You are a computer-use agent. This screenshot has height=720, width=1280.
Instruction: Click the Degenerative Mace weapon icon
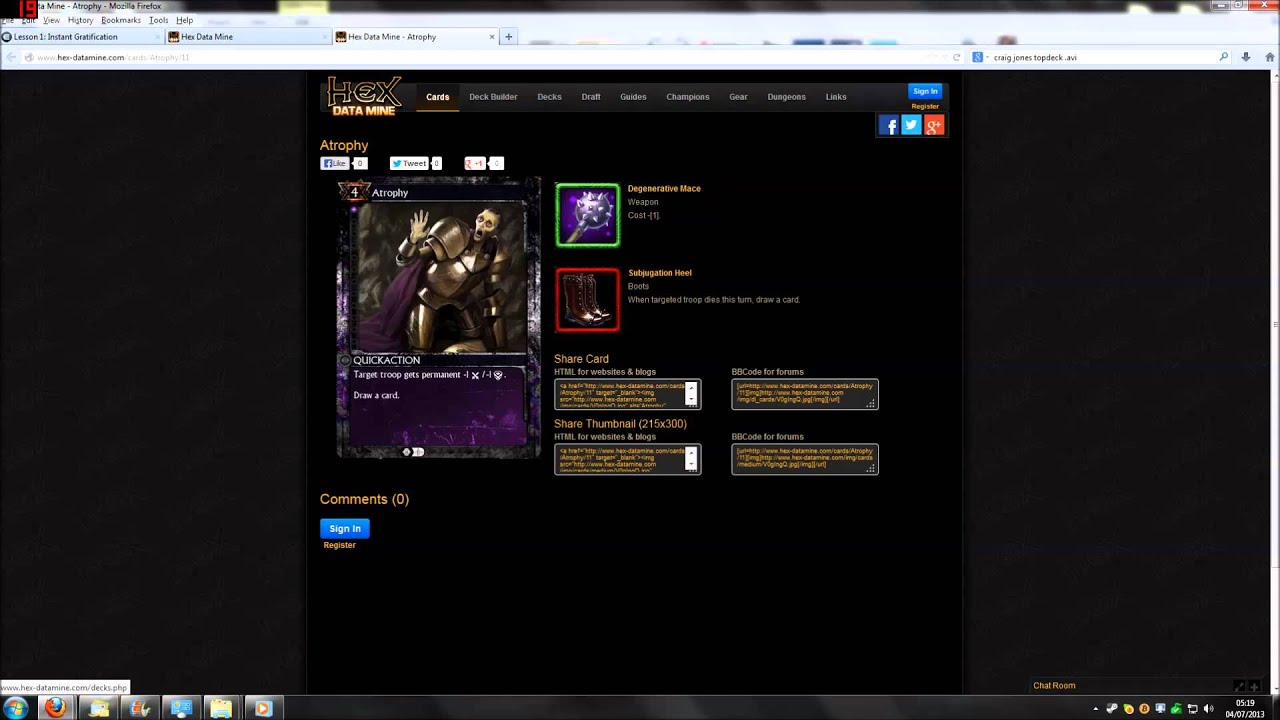587,215
